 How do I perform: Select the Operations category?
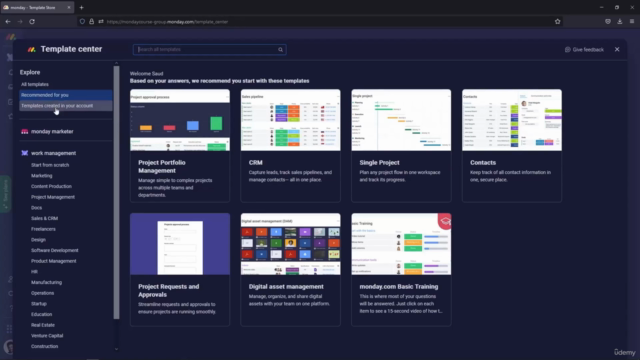(42, 293)
